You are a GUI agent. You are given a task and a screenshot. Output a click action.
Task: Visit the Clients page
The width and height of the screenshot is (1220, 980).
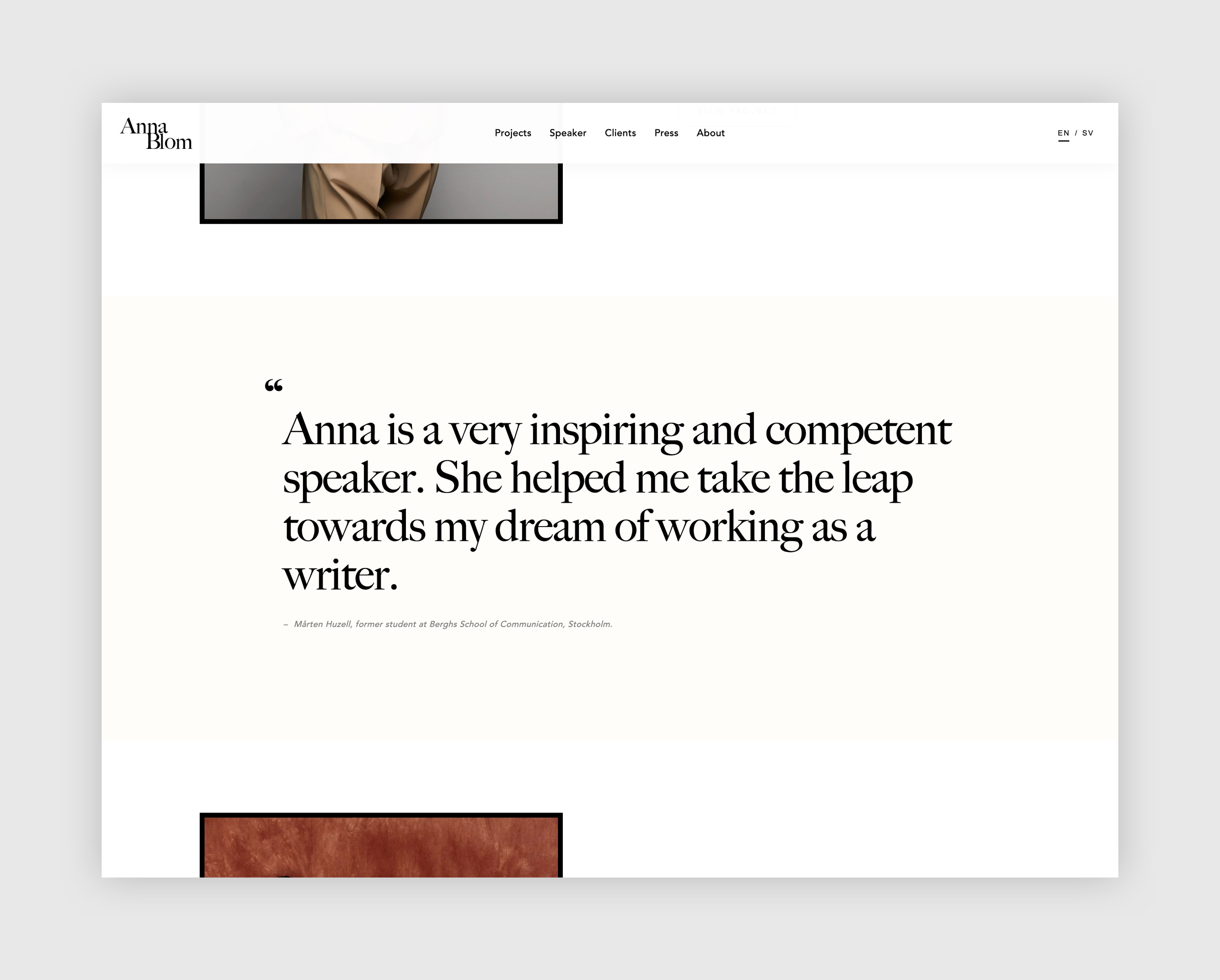click(x=620, y=133)
